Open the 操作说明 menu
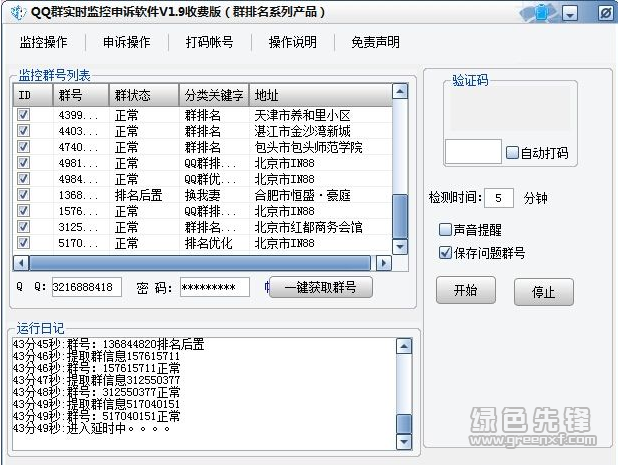The width and height of the screenshot is (618, 465). coord(292,42)
